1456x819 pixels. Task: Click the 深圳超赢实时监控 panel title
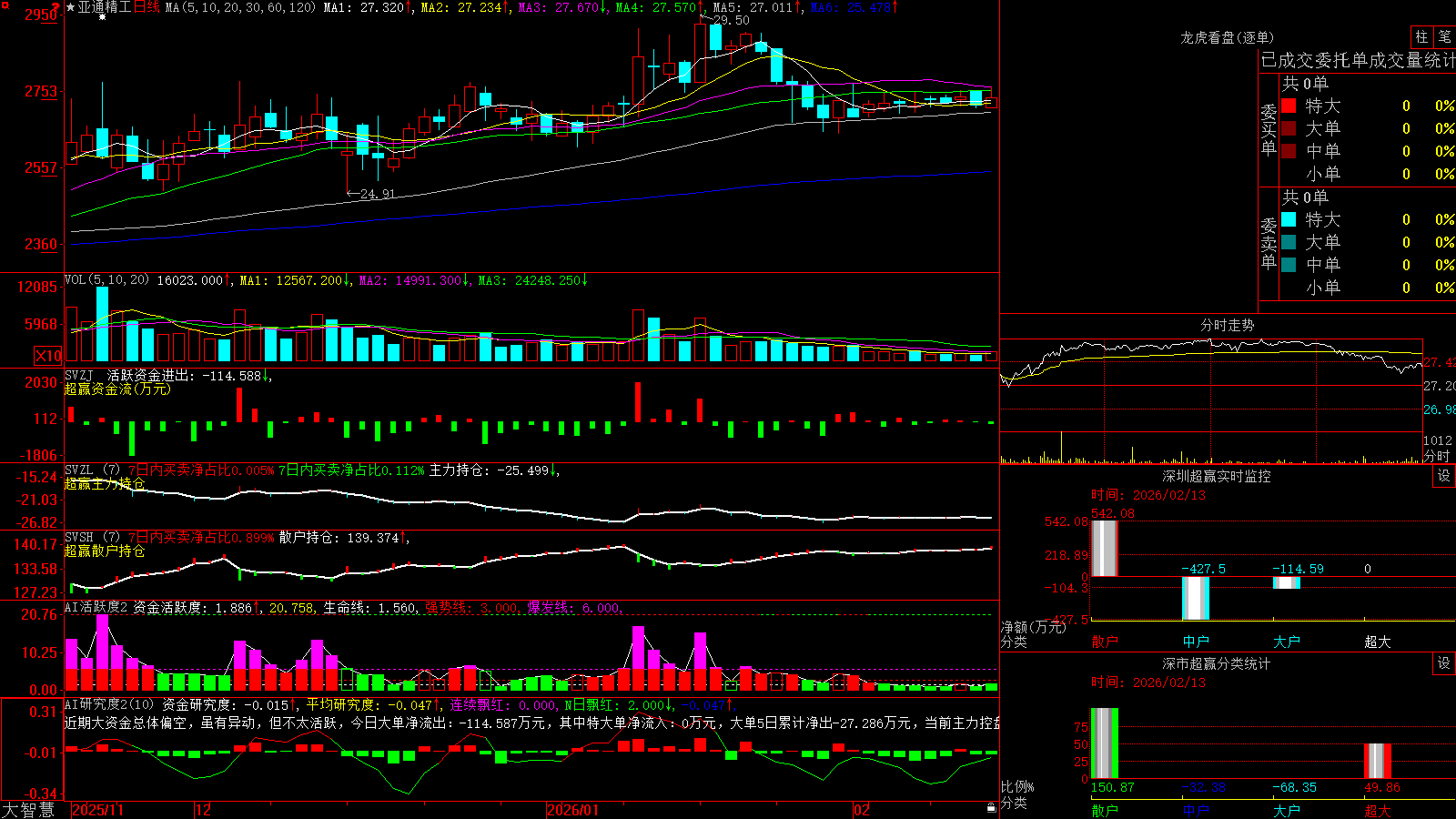pos(1217,476)
